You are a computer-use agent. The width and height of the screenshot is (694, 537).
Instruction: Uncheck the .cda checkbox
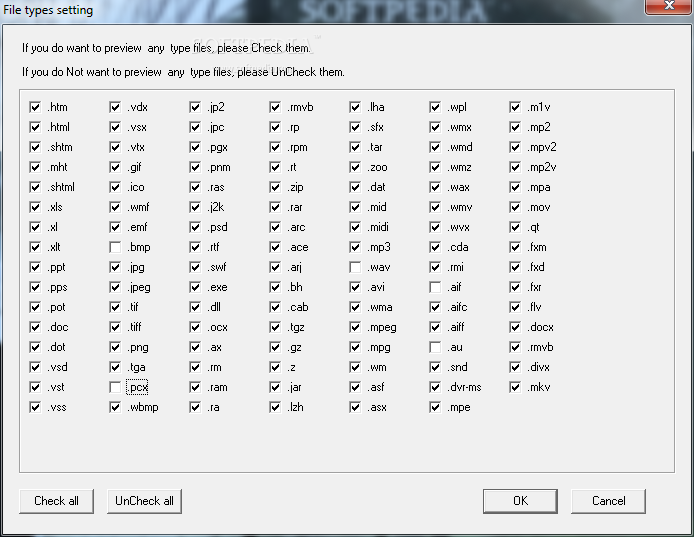[x=435, y=247]
